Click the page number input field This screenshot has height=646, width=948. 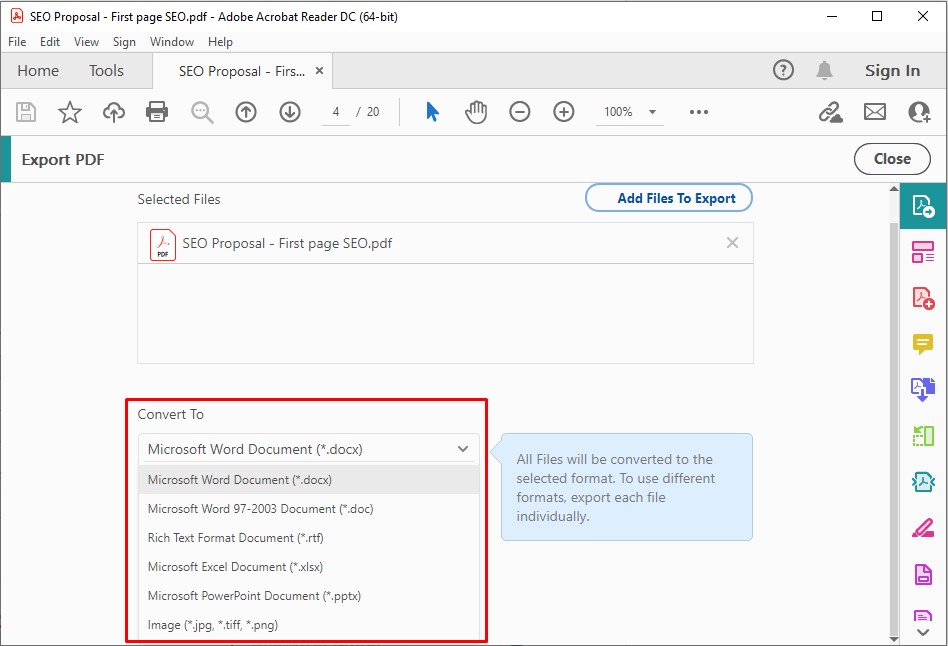(x=336, y=112)
